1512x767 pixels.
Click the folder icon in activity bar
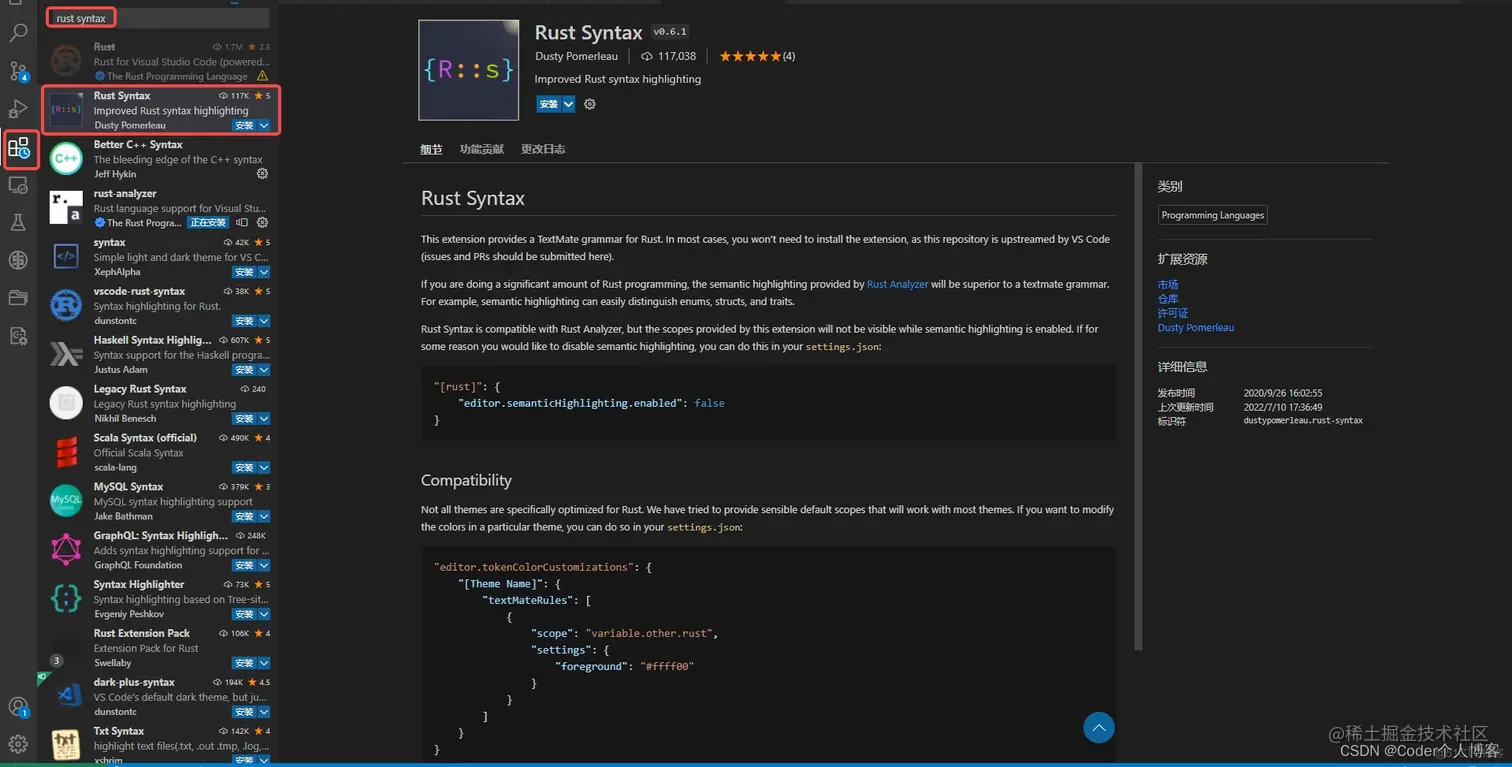tap(18, 298)
